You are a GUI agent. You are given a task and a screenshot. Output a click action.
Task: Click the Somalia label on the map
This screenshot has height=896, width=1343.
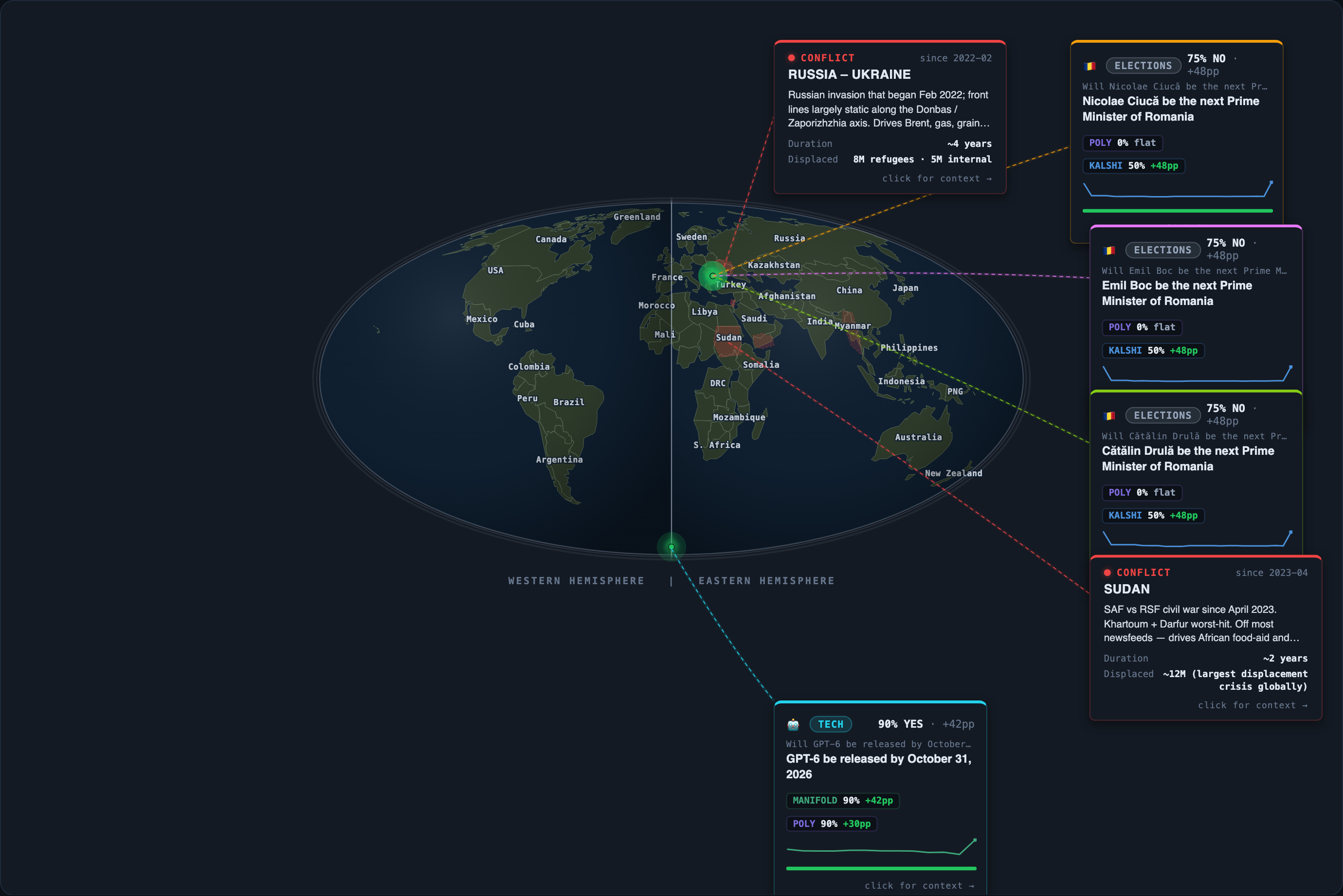point(761,365)
